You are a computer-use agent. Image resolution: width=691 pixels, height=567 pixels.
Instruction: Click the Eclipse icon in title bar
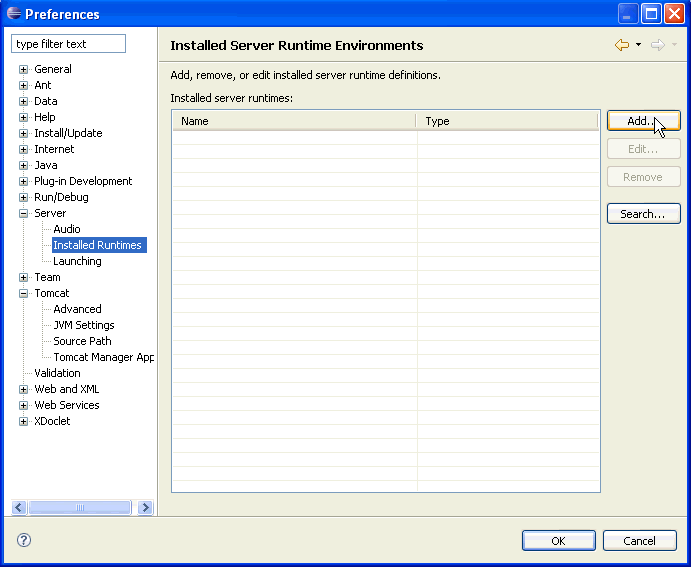pyautogui.click(x=13, y=14)
